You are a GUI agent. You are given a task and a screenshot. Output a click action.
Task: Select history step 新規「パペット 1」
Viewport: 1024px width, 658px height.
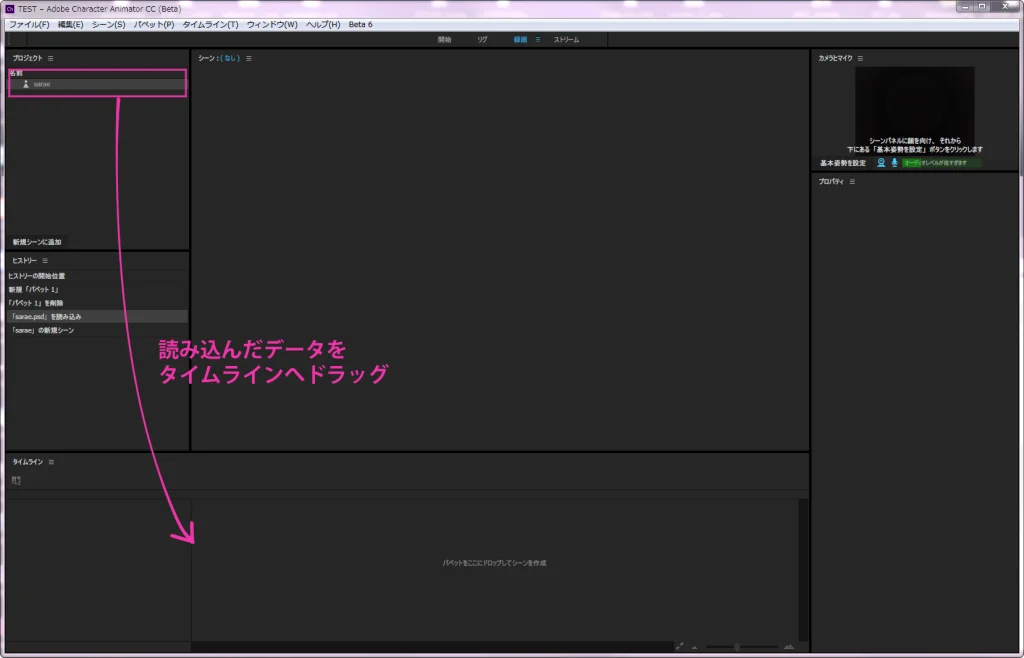97,289
